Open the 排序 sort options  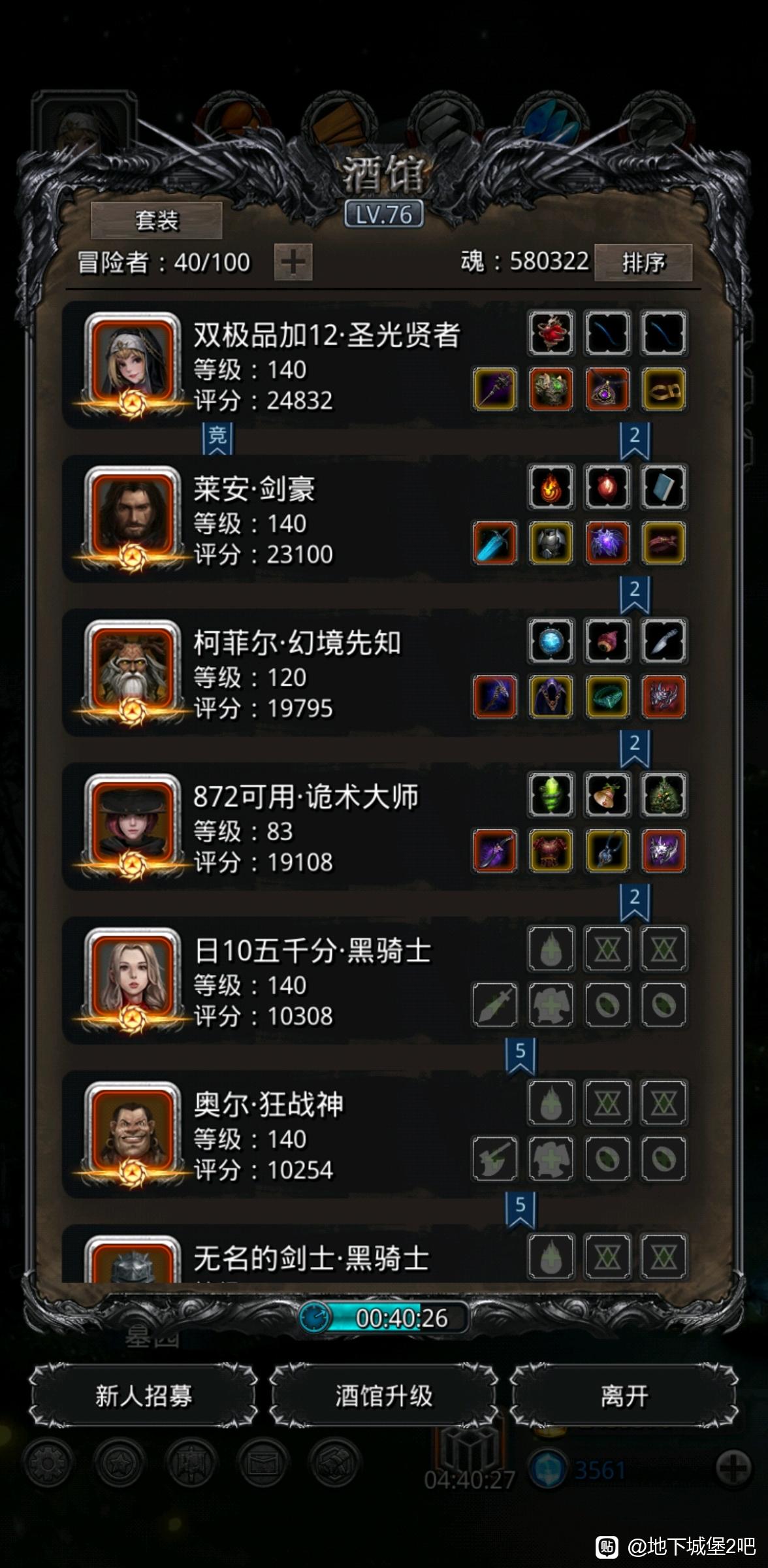point(643,263)
